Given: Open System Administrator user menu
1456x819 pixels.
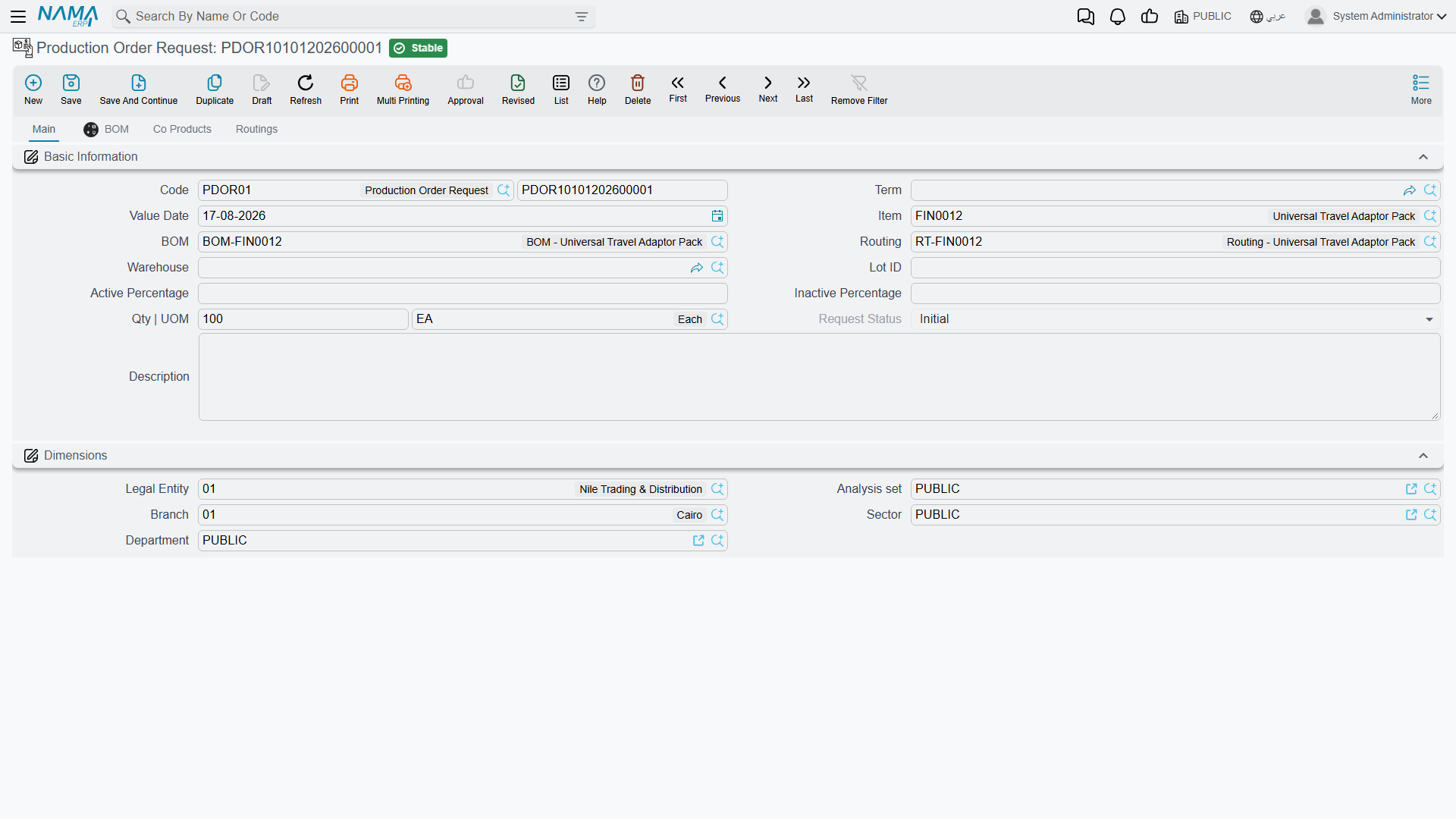Looking at the screenshot, I should click(1376, 17).
